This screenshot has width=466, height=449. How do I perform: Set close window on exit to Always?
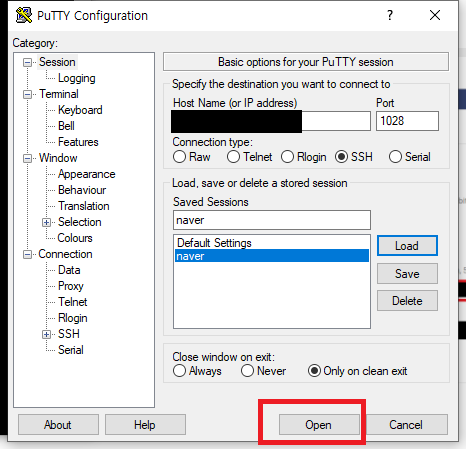click(x=197, y=371)
